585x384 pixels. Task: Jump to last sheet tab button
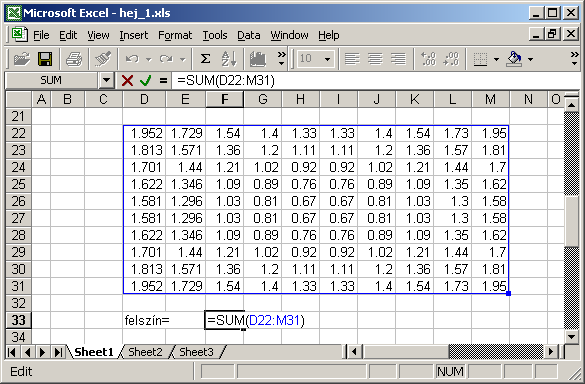click(x=58, y=352)
